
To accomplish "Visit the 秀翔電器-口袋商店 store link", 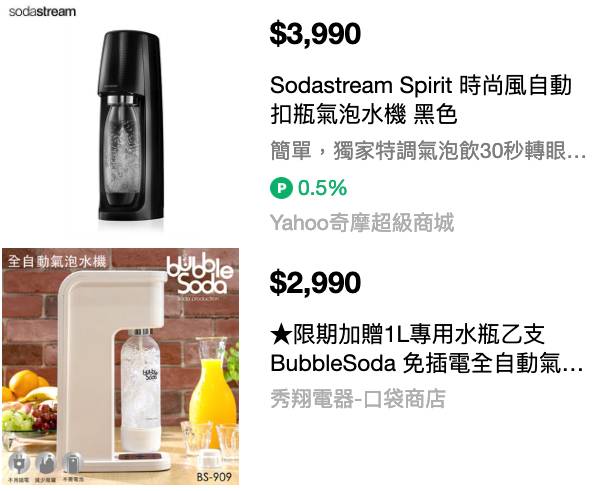I will coord(358,398).
